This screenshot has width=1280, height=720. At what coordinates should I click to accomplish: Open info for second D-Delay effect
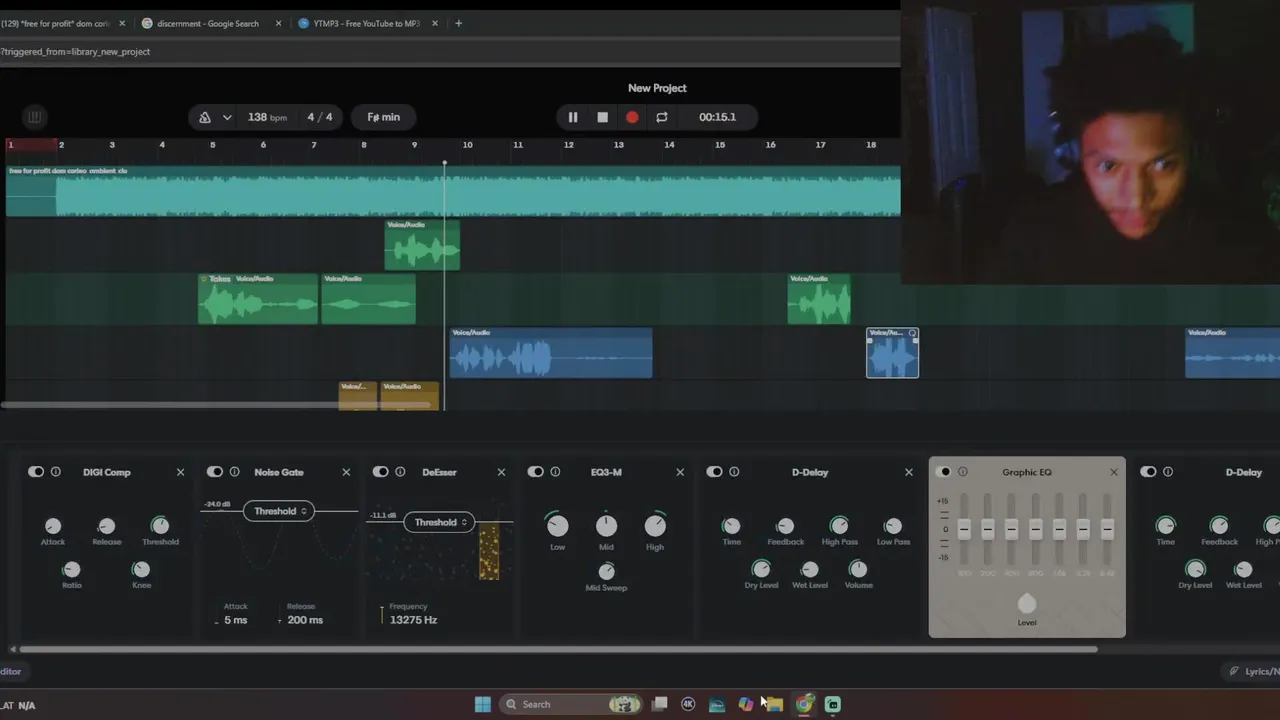pyautogui.click(x=1168, y=472)
